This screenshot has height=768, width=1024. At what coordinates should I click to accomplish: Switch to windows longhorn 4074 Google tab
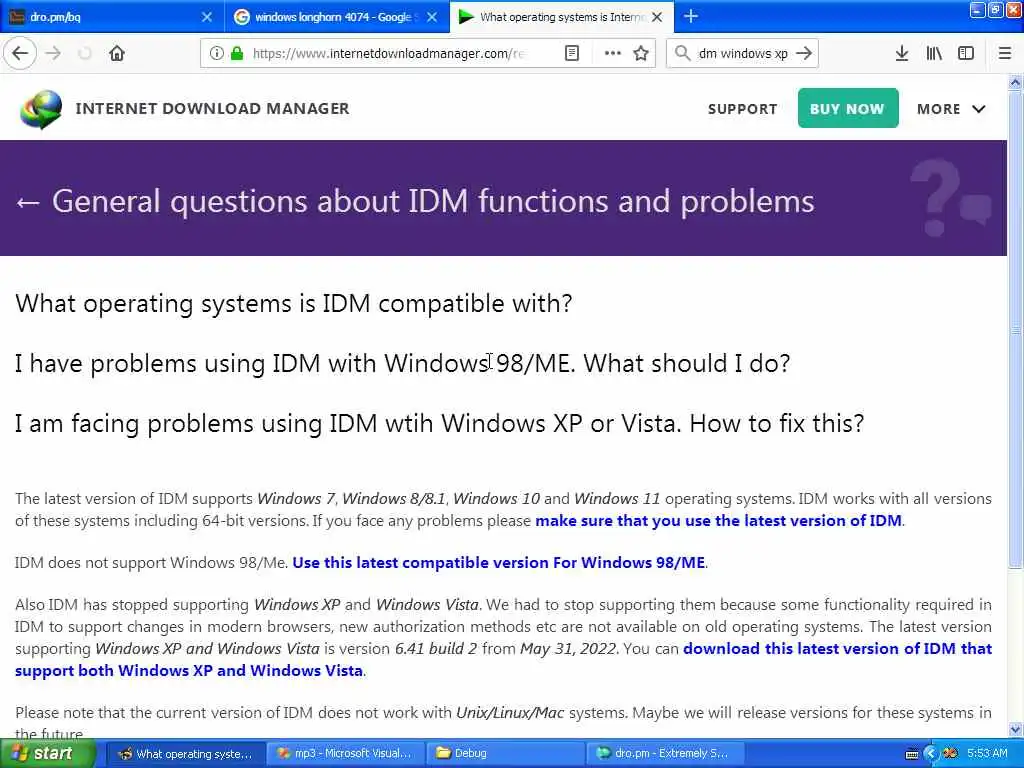337,17
